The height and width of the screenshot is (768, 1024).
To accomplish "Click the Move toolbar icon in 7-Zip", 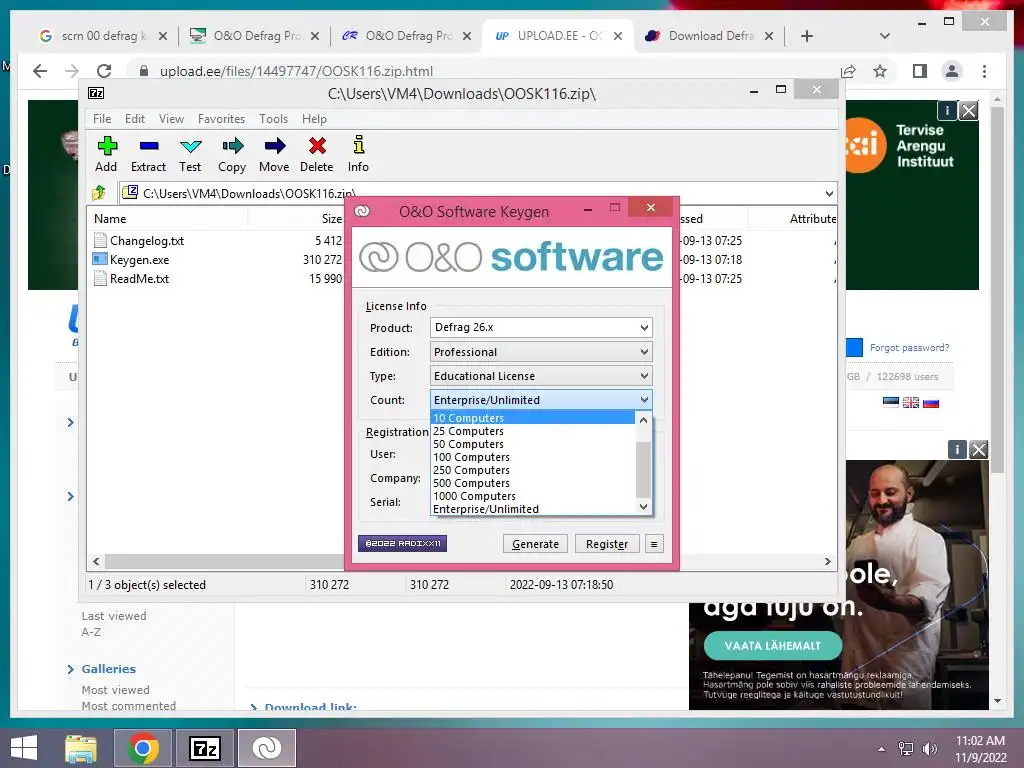I will coord(274,154).
